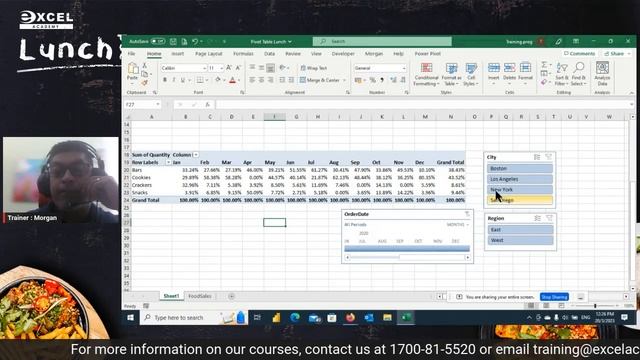The image size is (640, 360).
Task: Clear filter on the City slicer
Action: (x=549, y=157)
